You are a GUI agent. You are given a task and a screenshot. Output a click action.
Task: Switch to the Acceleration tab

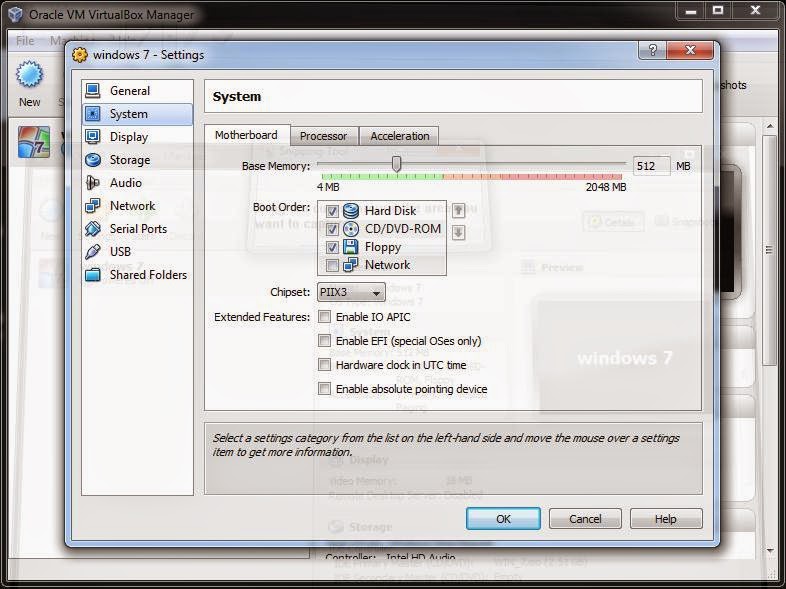point(400,136)
